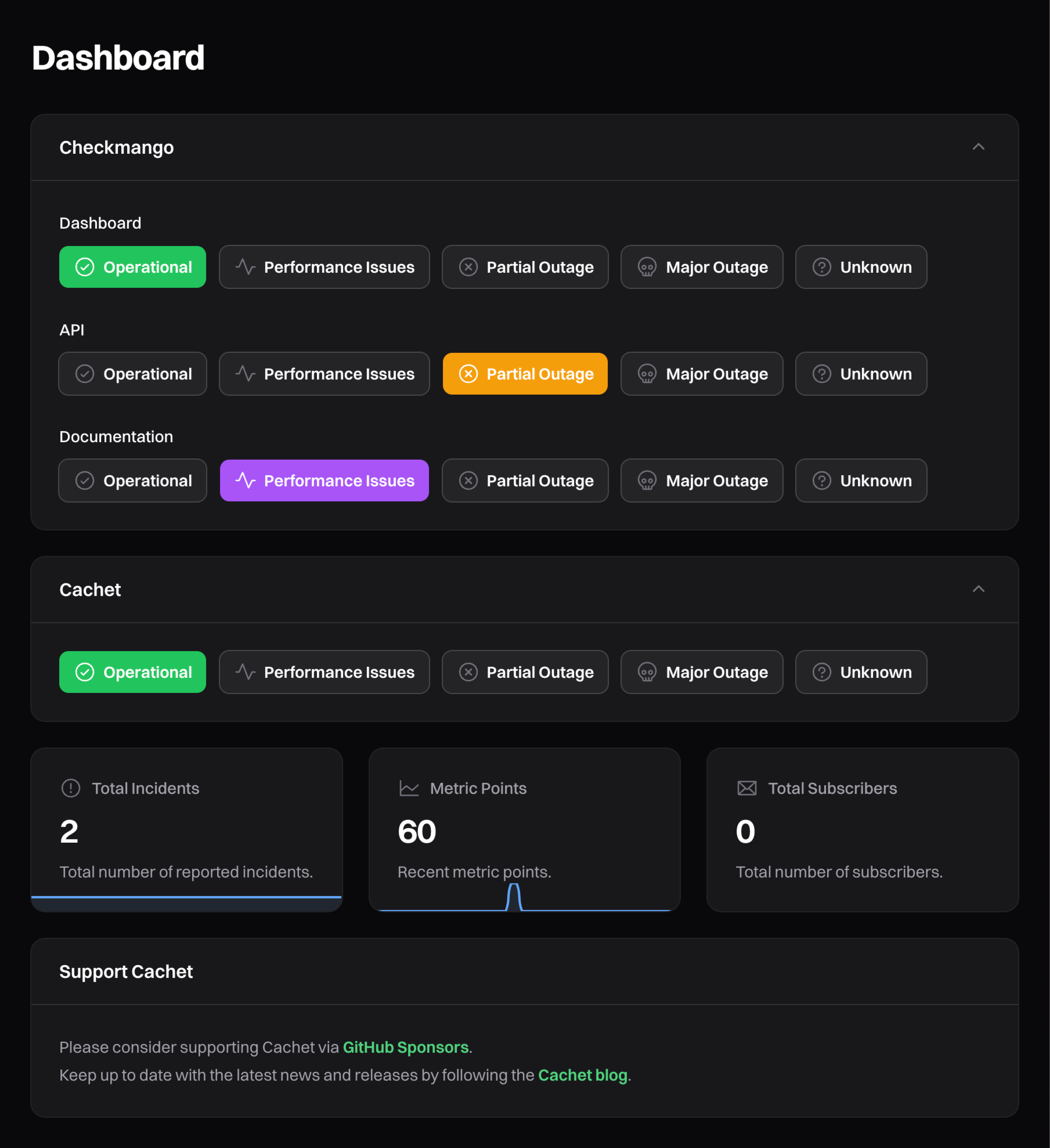This screenshot has height=1148, width=1050.
Task: Click the Operational check-circle icon for Dashboard
Action: click(85, 267)
